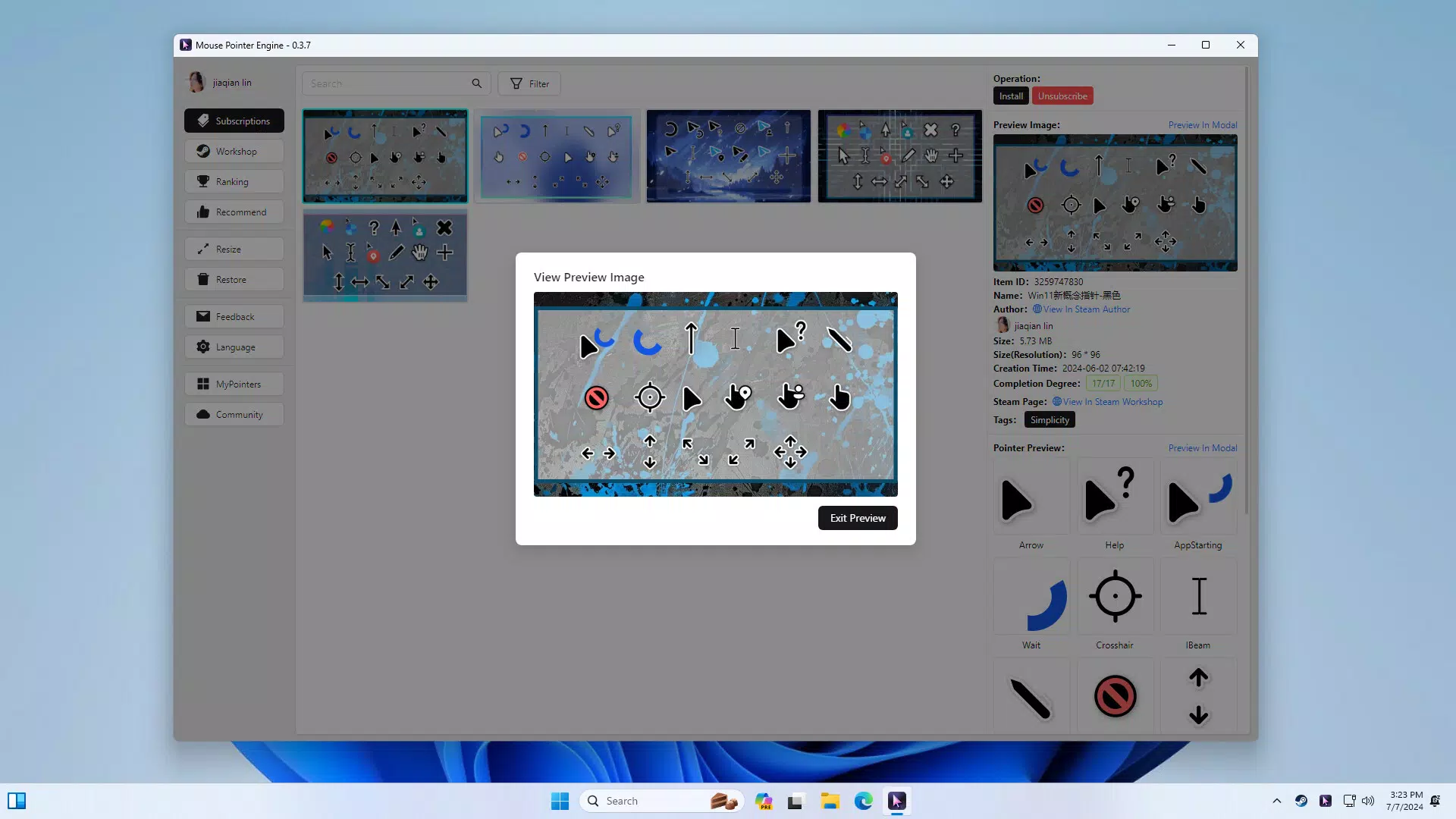Viewport: 1456px width, 819px height.
Task: Click the 17/17 completion badge
Action: [1103, 384]
